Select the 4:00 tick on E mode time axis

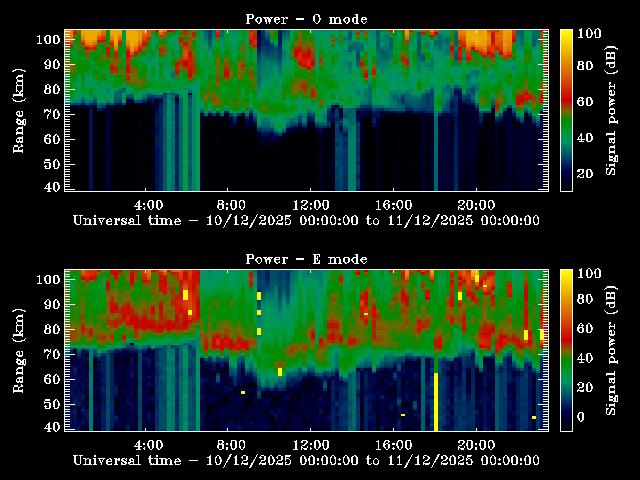coord(148,430)
